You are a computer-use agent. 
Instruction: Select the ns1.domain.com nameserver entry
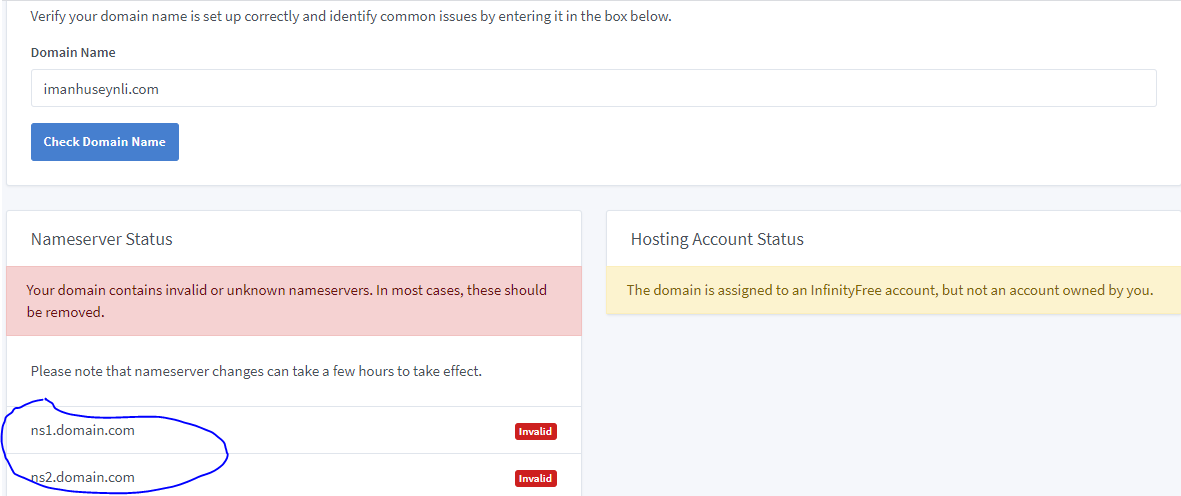pos(83,430)
